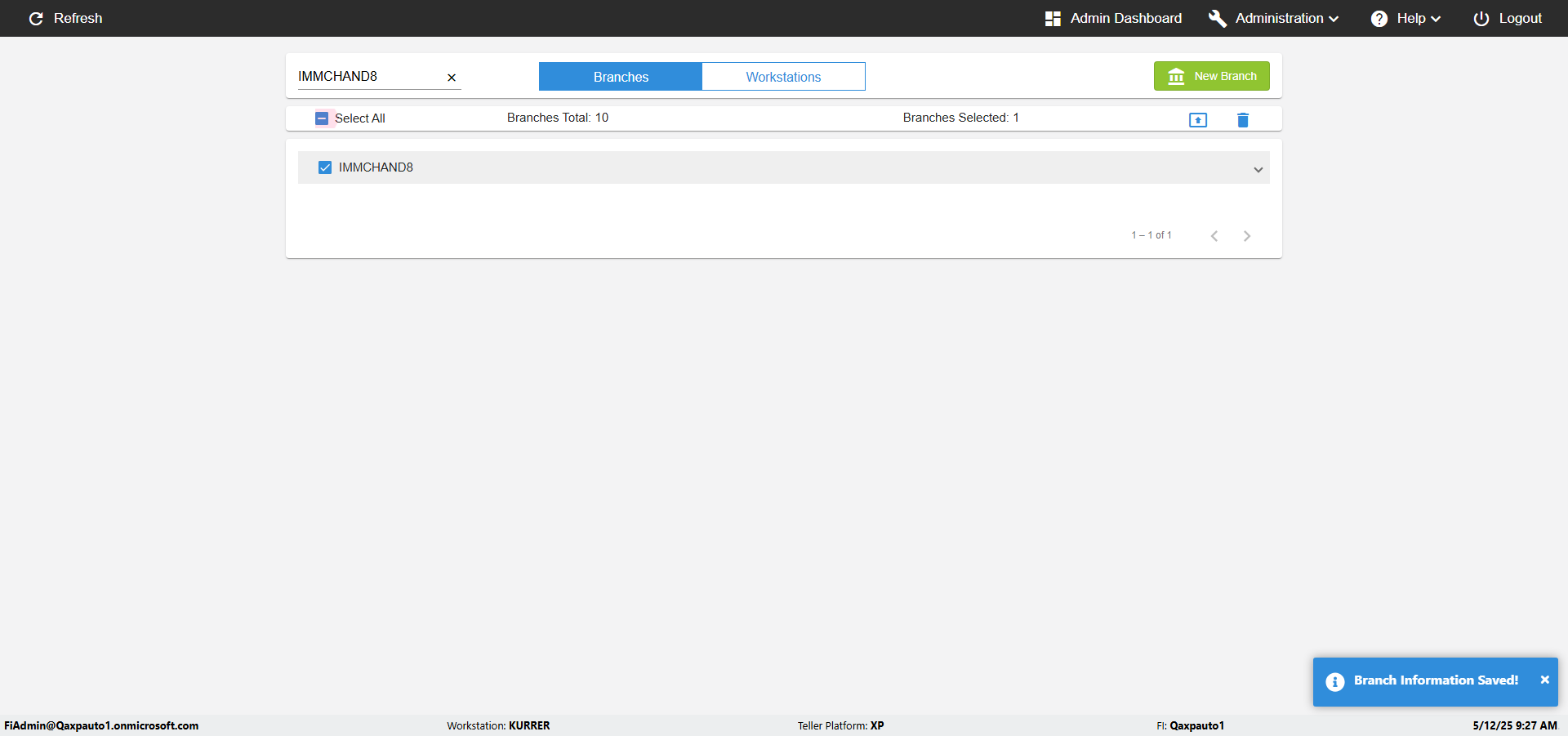Click the Logout link text

click(1521, 18)
